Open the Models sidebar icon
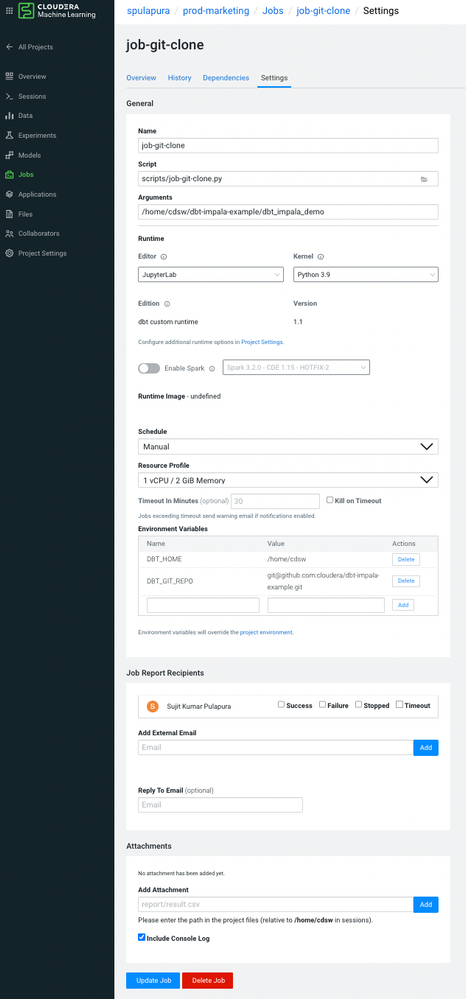 pos(9,155)
